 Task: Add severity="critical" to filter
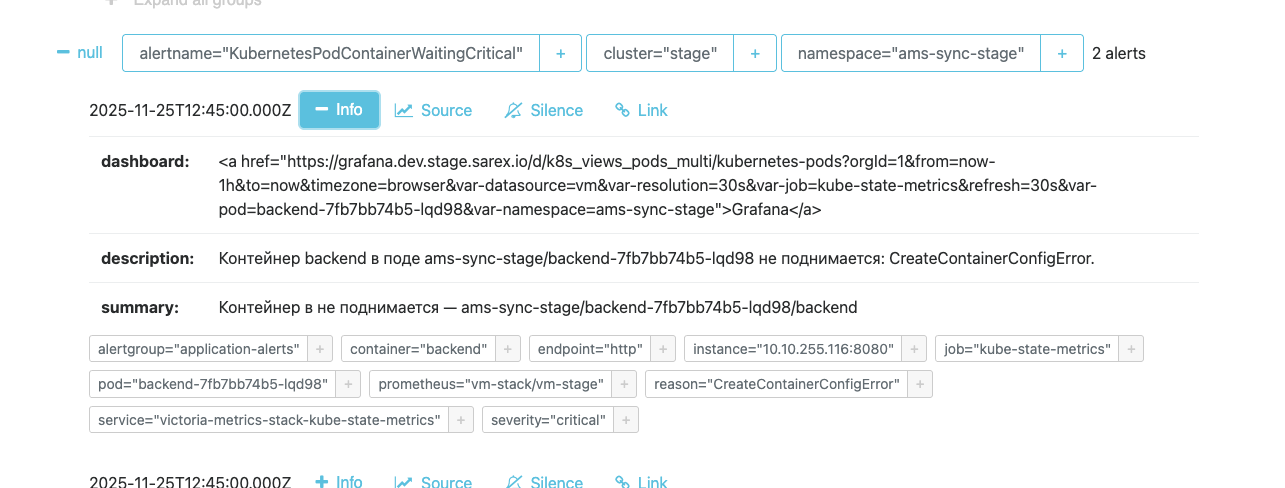pos(626,420)
